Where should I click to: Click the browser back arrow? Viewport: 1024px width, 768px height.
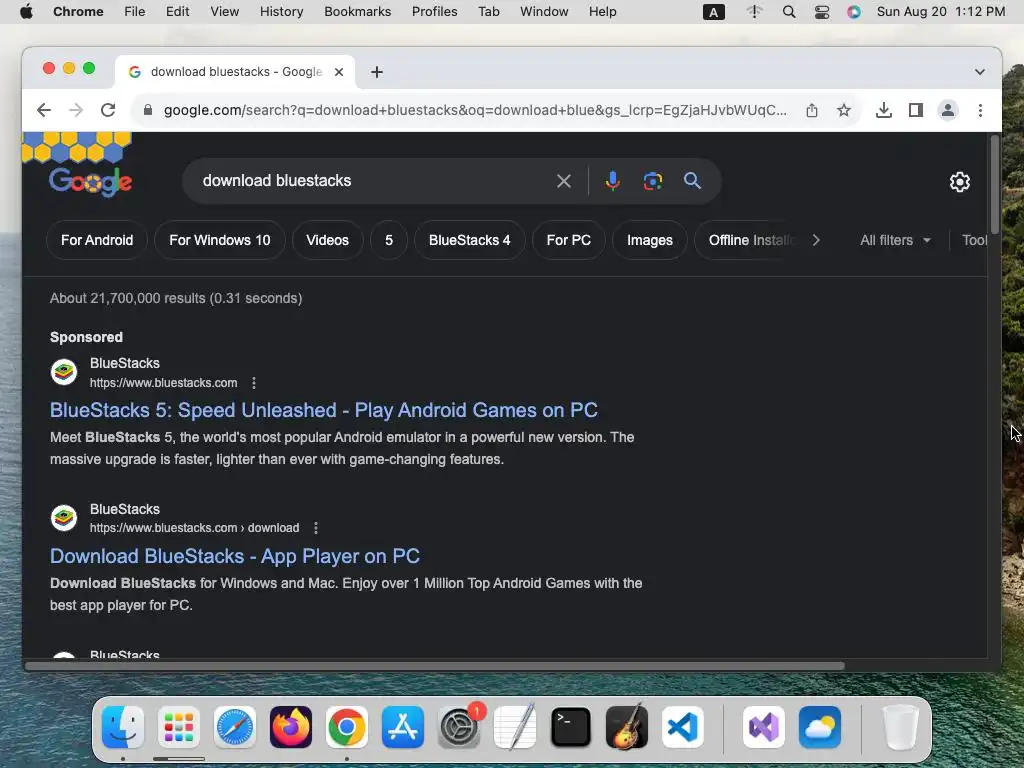(44, 110)
